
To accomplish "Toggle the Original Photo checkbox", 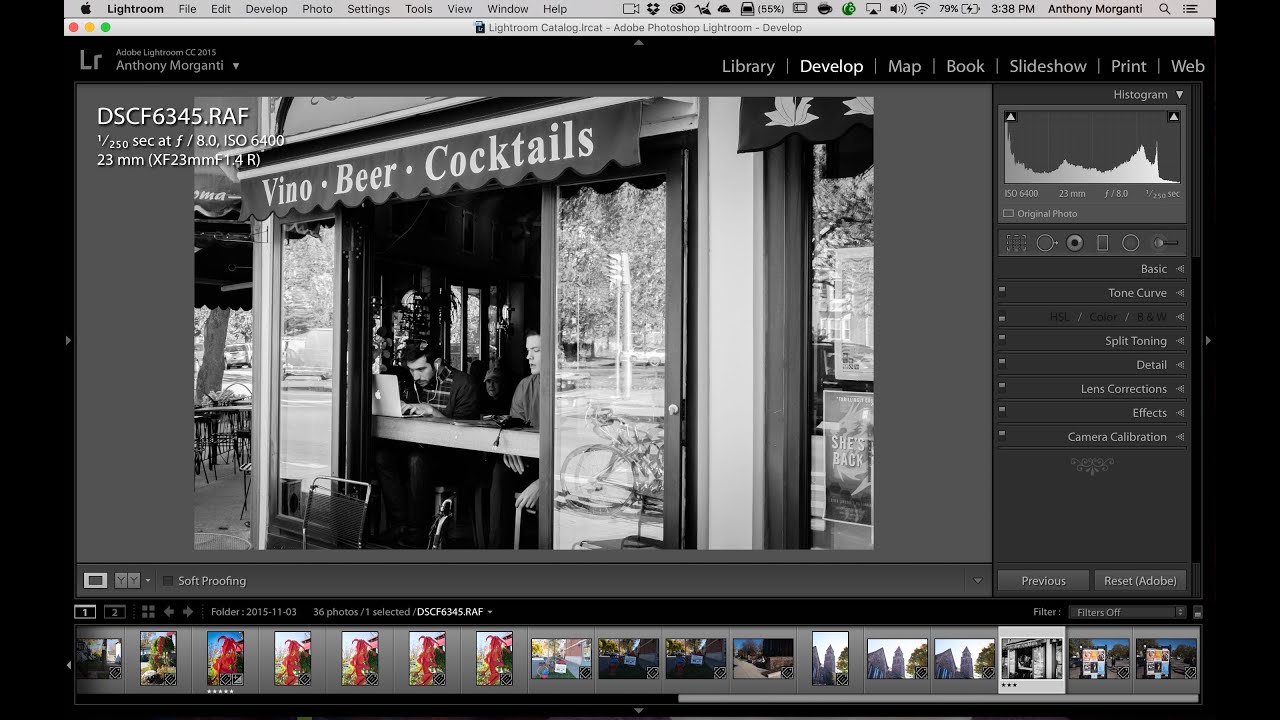I will point(1008,214).
